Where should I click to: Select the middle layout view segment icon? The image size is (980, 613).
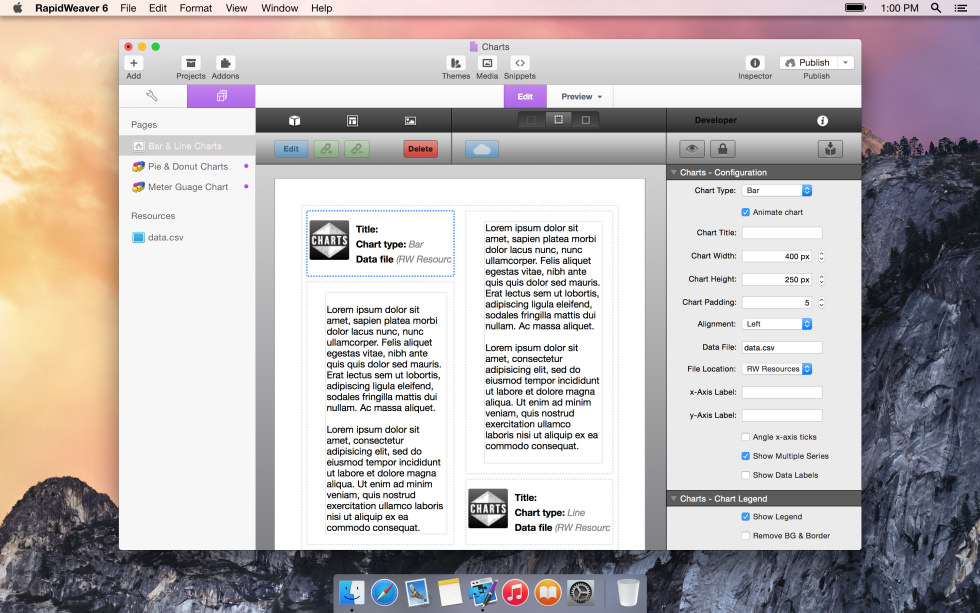pos(558,119)
